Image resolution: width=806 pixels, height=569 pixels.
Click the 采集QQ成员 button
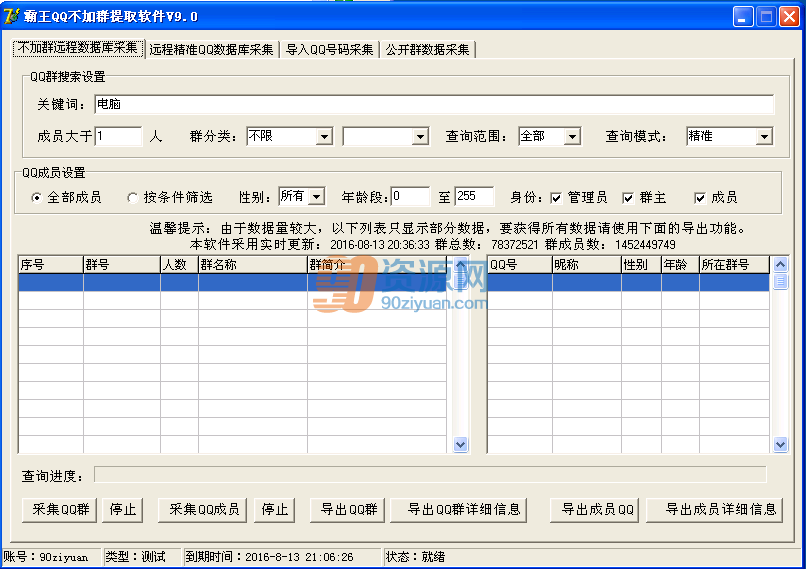(x=203, y=510)
